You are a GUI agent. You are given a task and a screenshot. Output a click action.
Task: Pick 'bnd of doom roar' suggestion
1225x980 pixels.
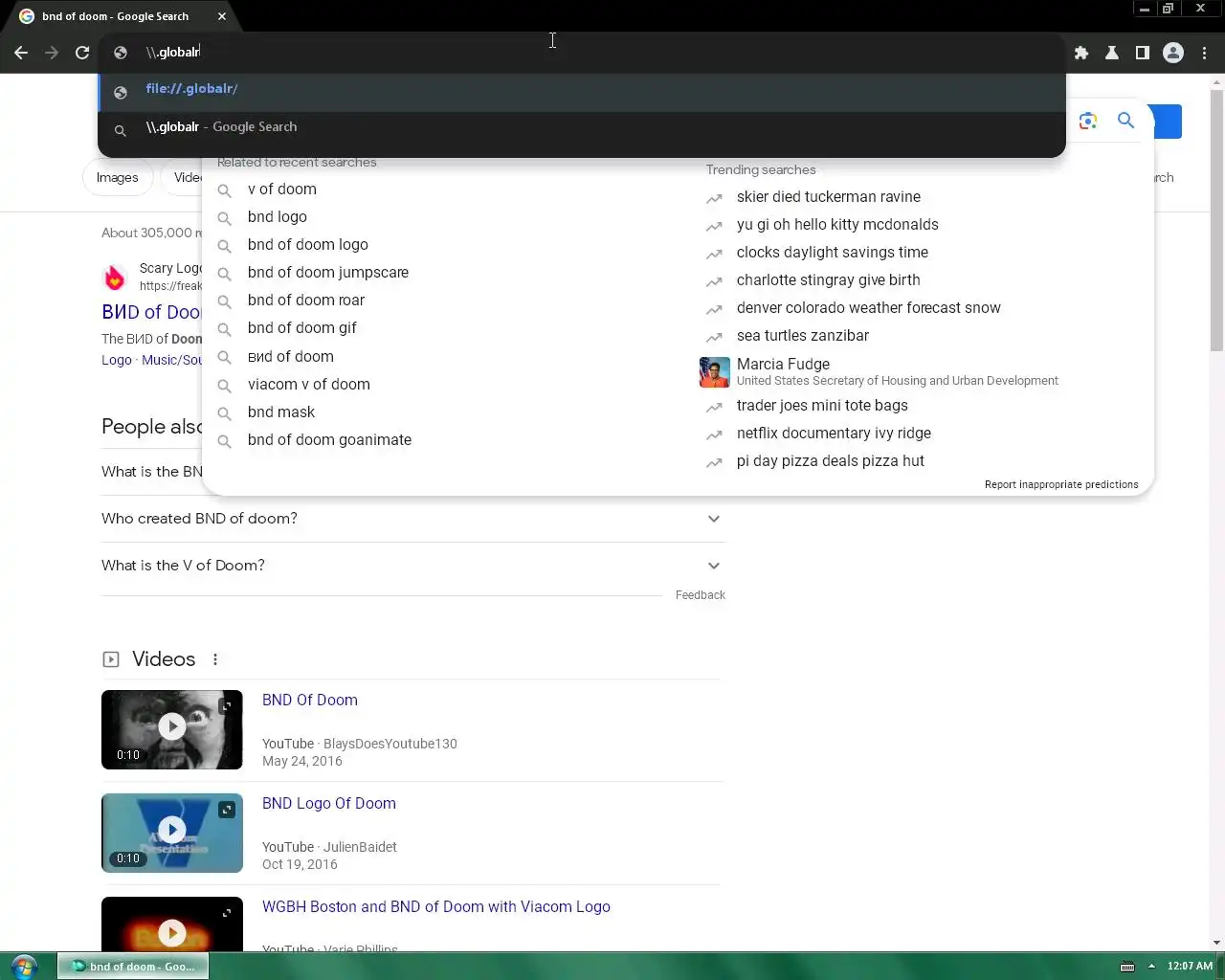point(306,301)
